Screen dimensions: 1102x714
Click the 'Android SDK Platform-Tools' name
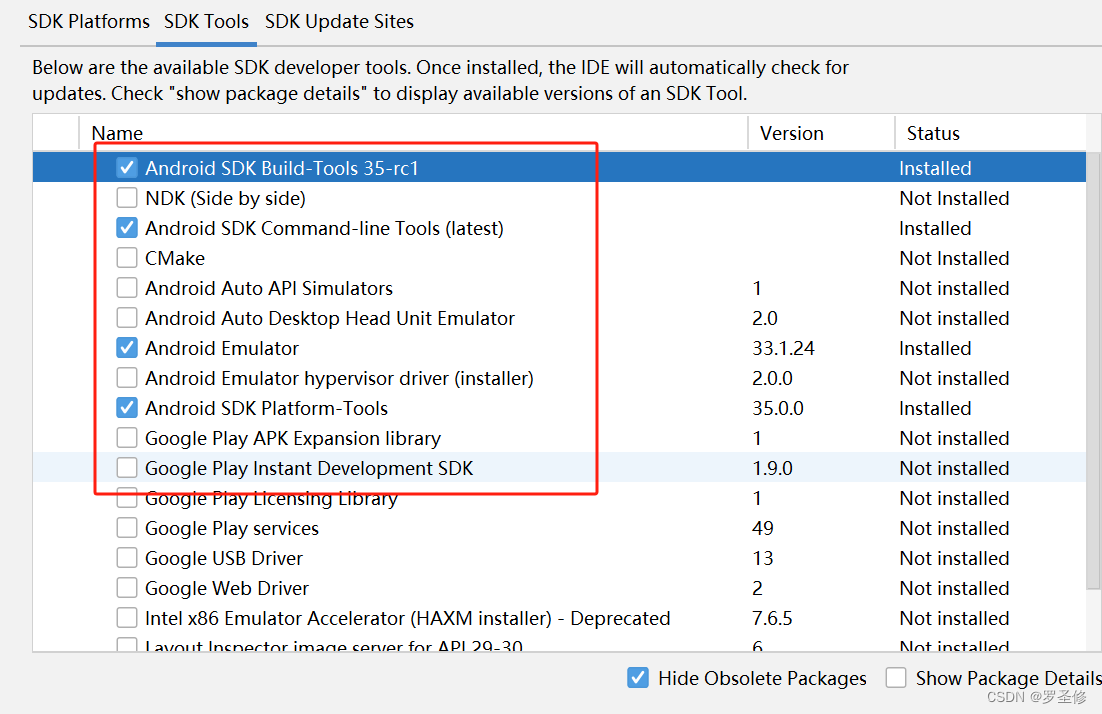coord(266,408)
